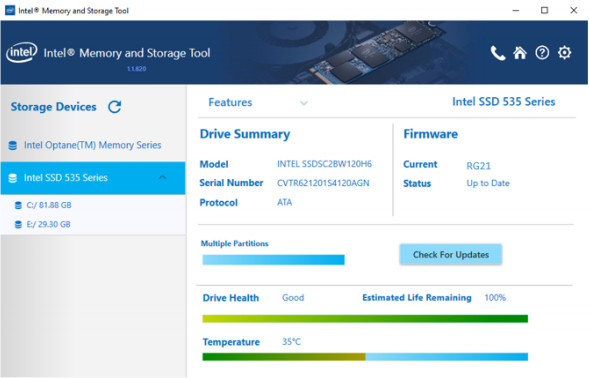Click the Check For Updates button
Image resolution: width=589 pixels, height=378 pixels.
coord(451,255)
